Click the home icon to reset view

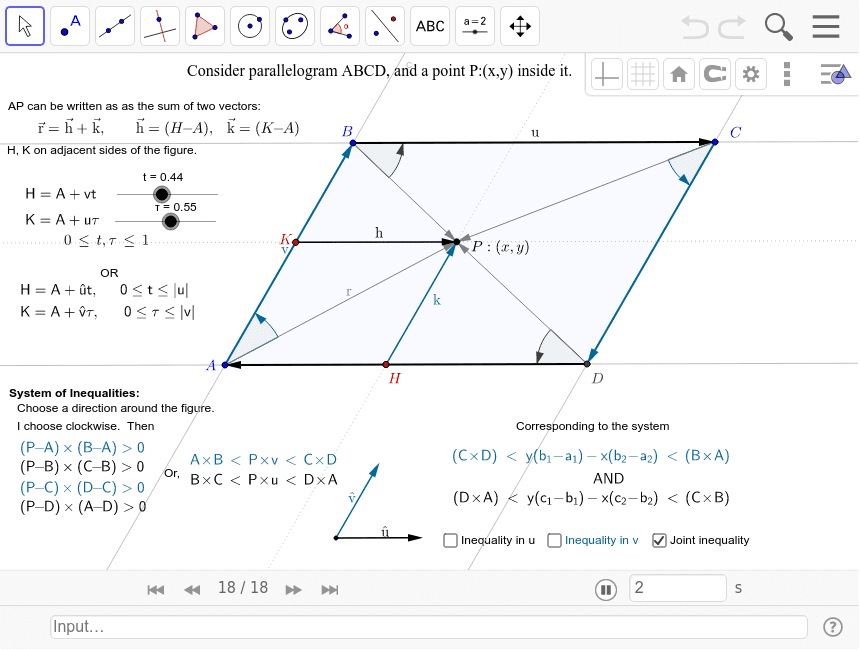679,73
